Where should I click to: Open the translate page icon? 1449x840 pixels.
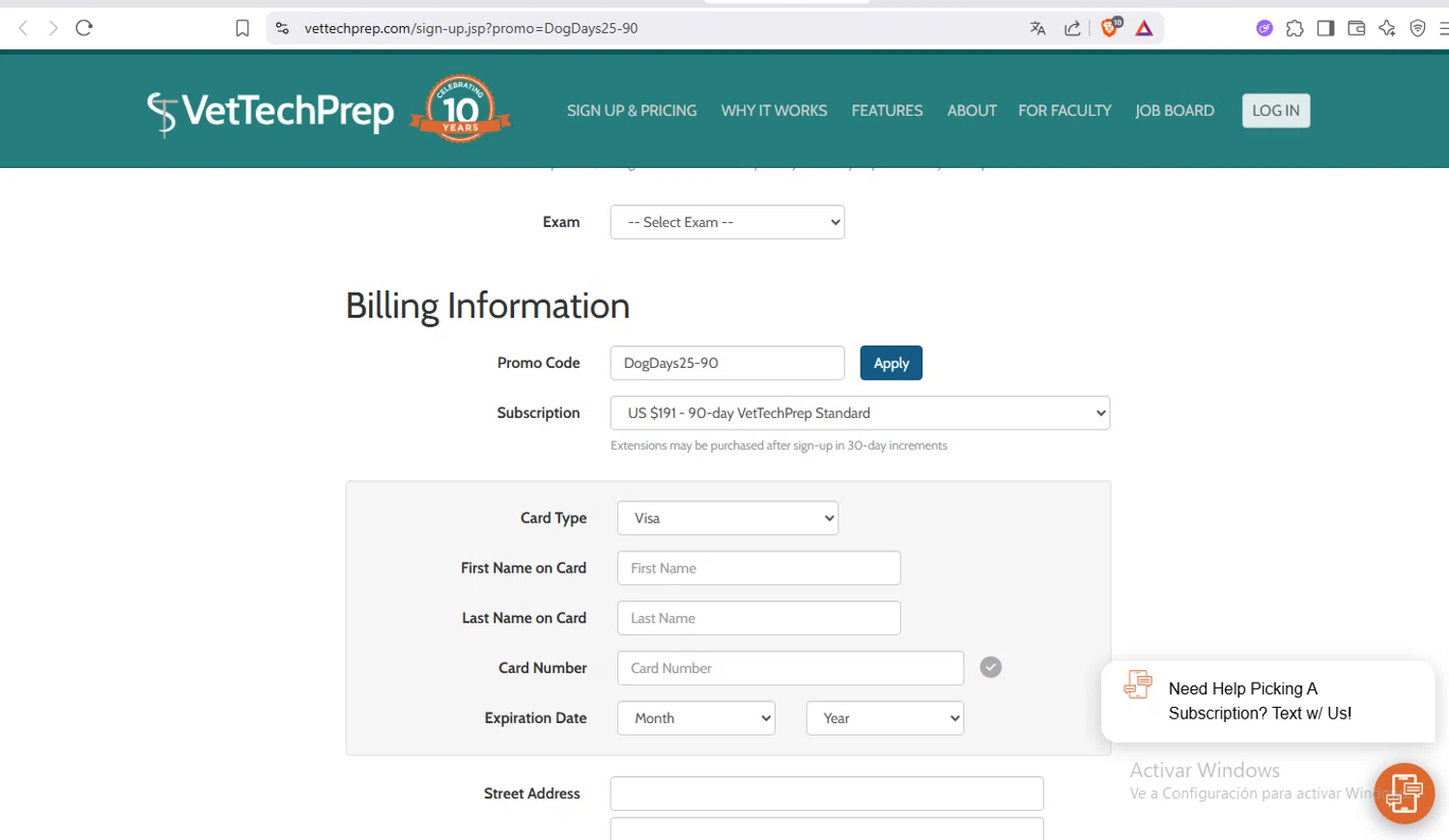click(x=1037, y=28)
